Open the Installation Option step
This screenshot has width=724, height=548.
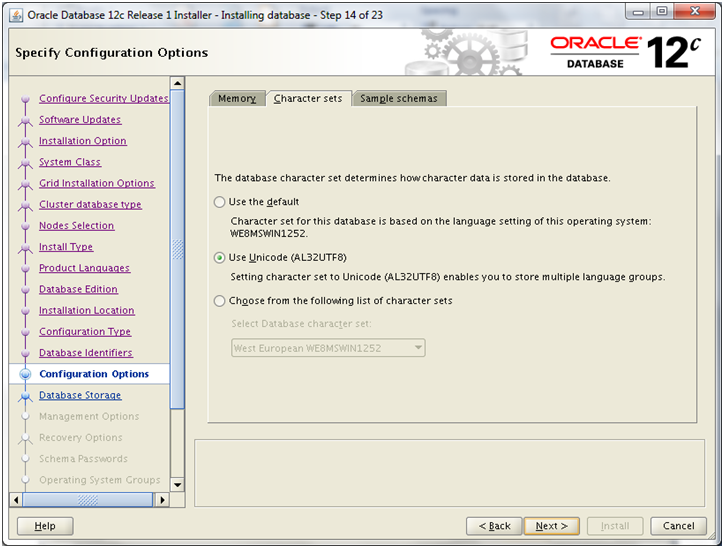pyautogui.click(x=83, y=141)
